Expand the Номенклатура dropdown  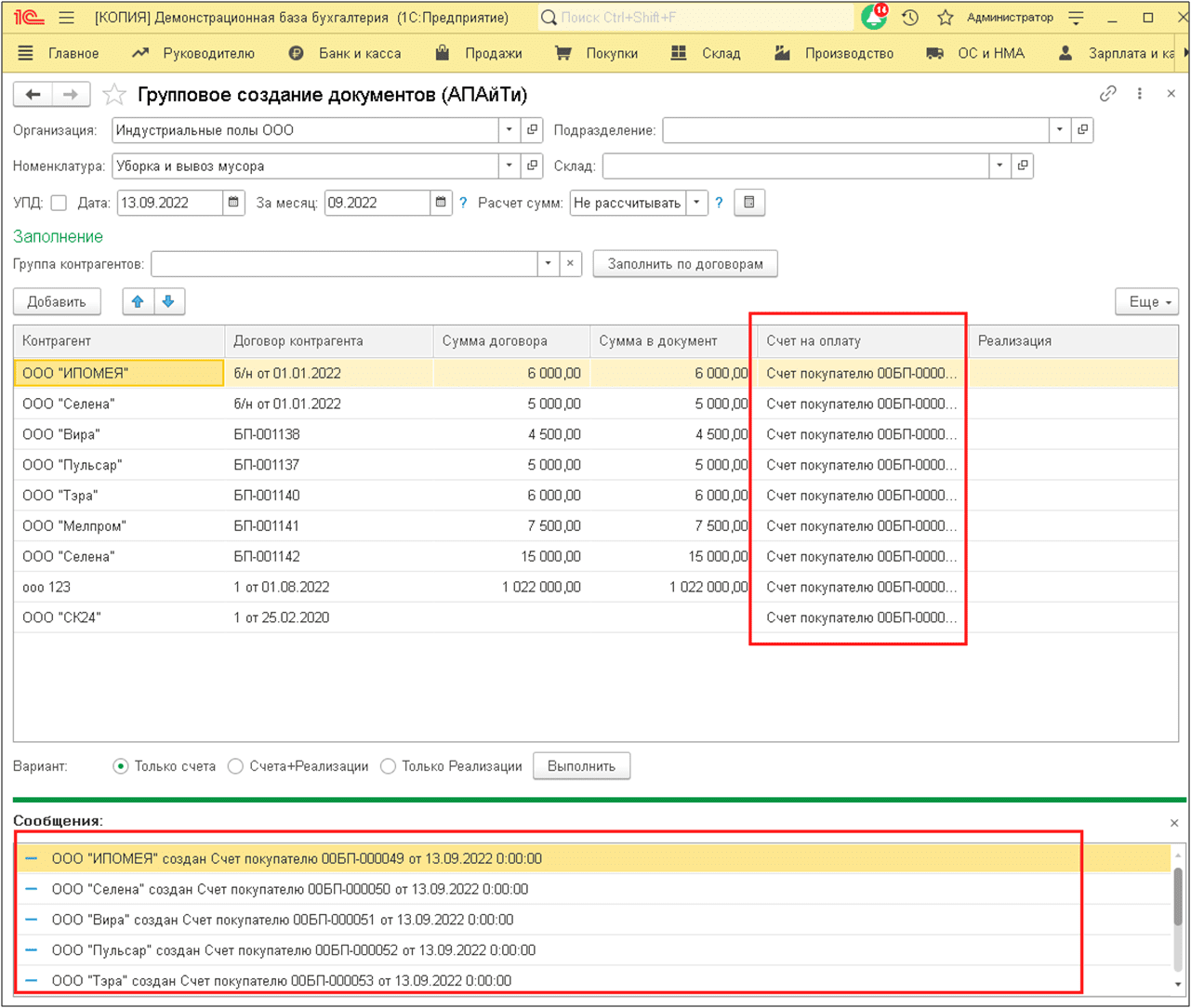click(x=509, y=166)
